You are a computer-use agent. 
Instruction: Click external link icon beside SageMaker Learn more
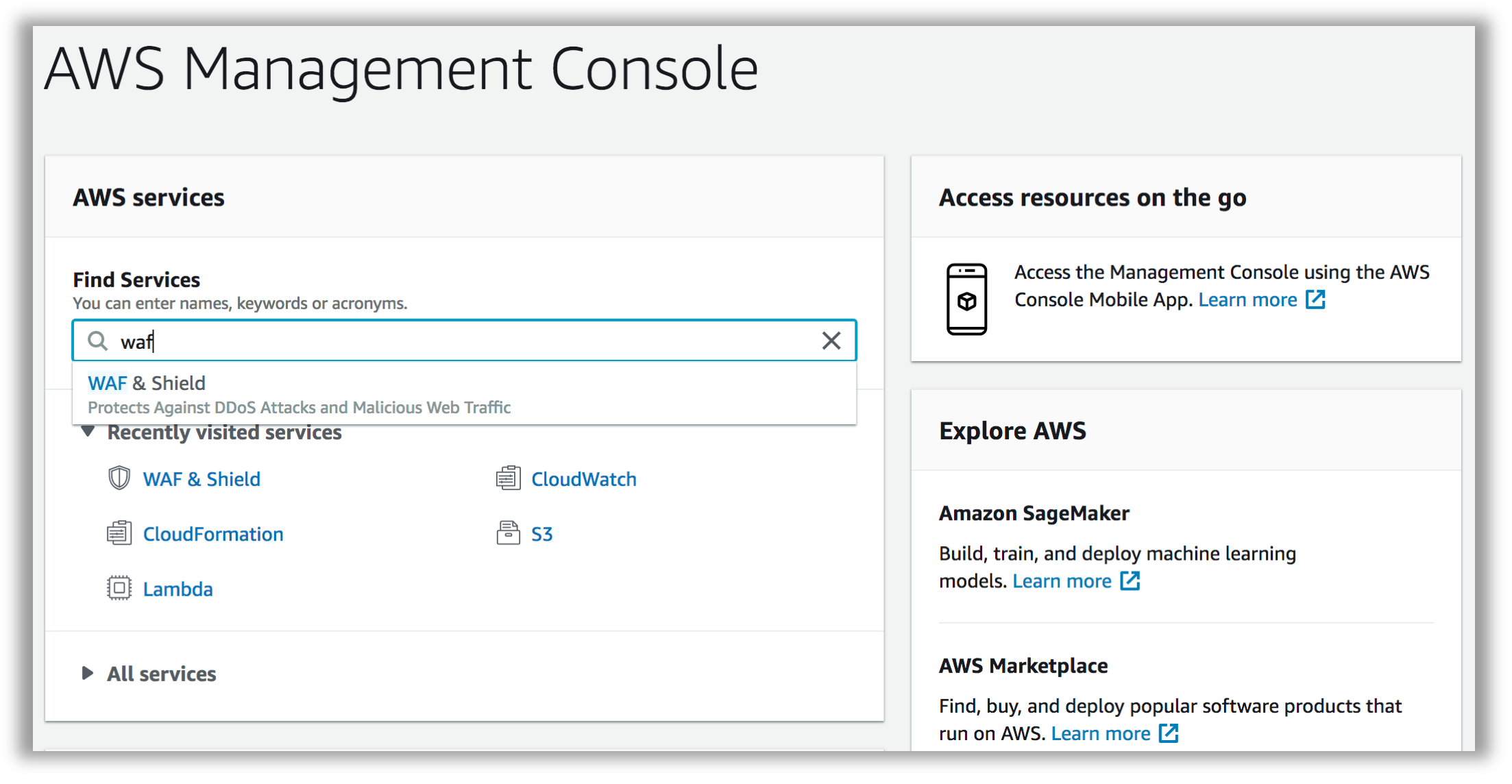point(1130,581)
